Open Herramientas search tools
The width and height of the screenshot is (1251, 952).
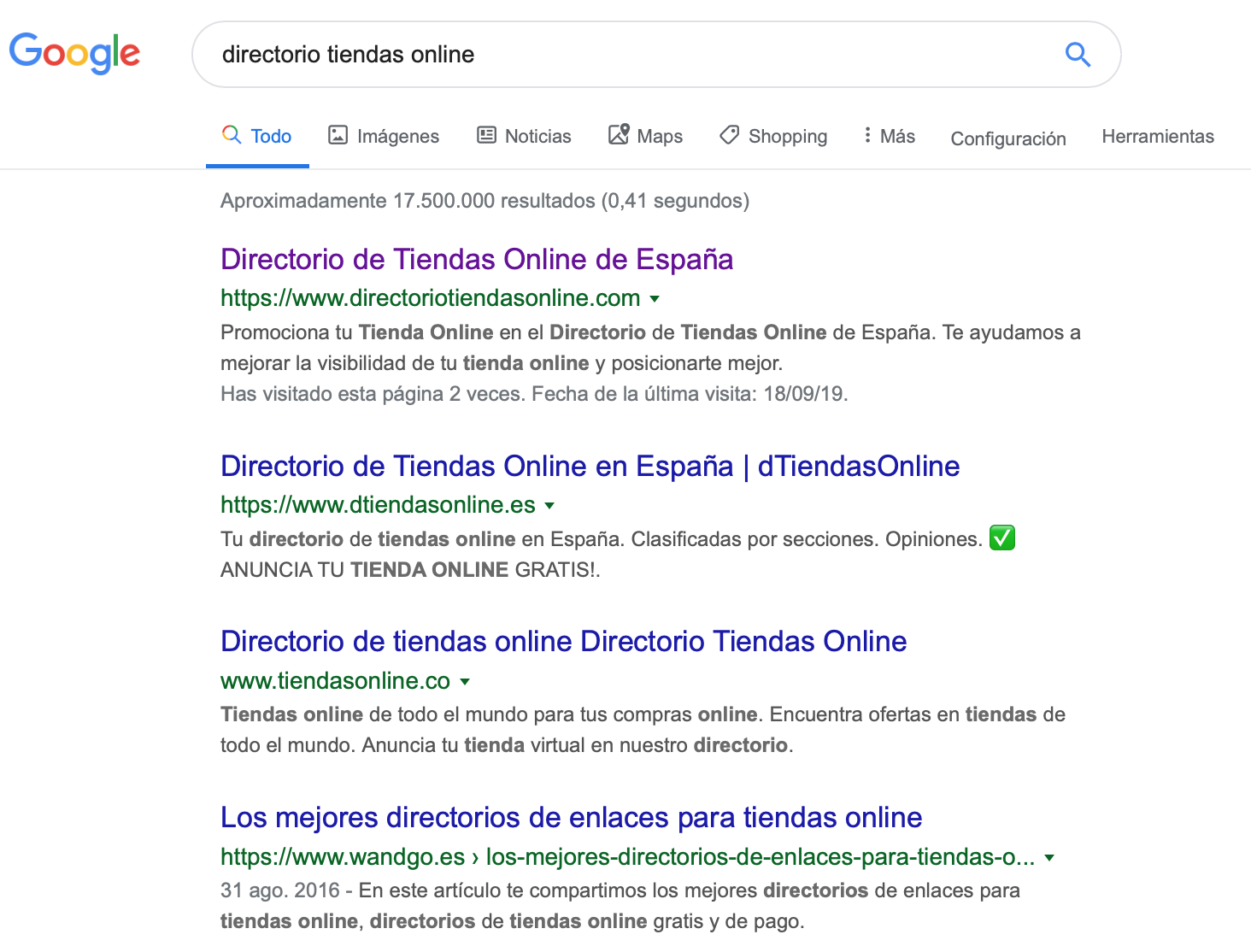(1158, 137)
